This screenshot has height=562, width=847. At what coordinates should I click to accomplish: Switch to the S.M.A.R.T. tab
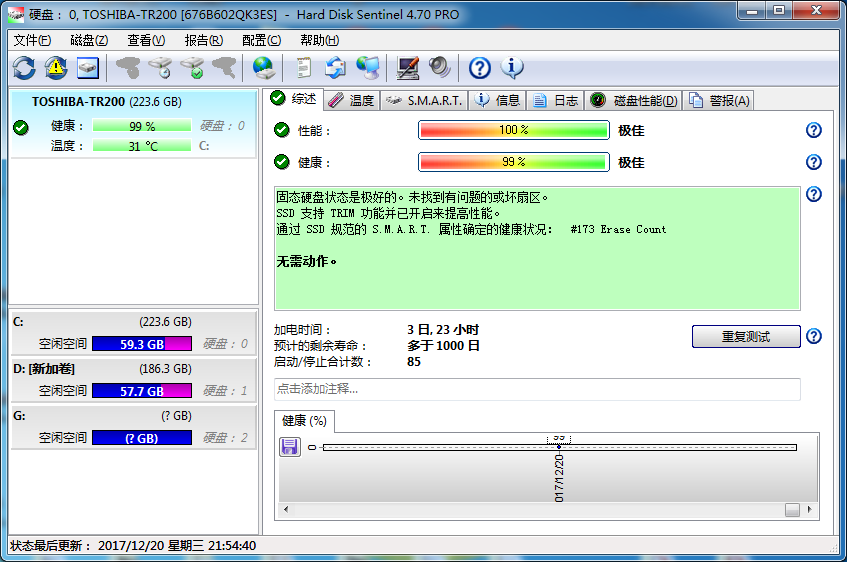click(x=424, y=101)
